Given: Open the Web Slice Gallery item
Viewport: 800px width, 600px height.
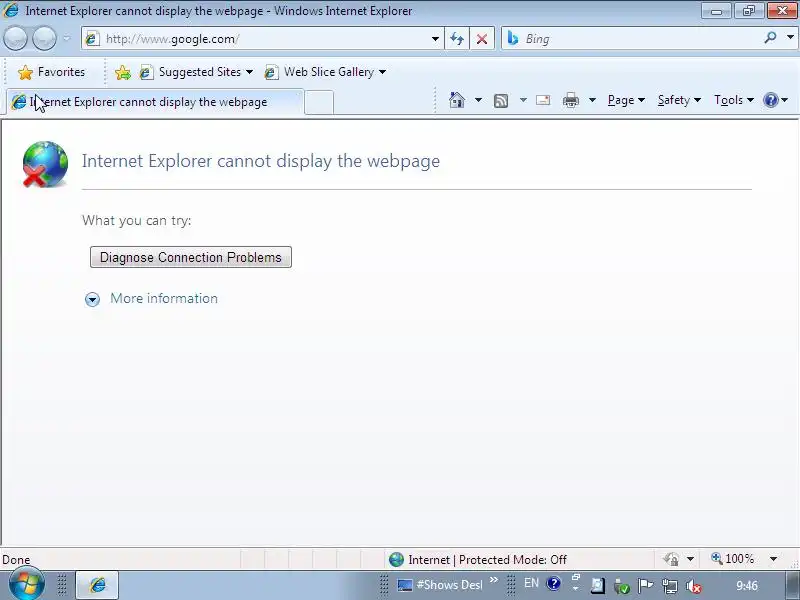Looking at the screenshot, I should 324,72.
